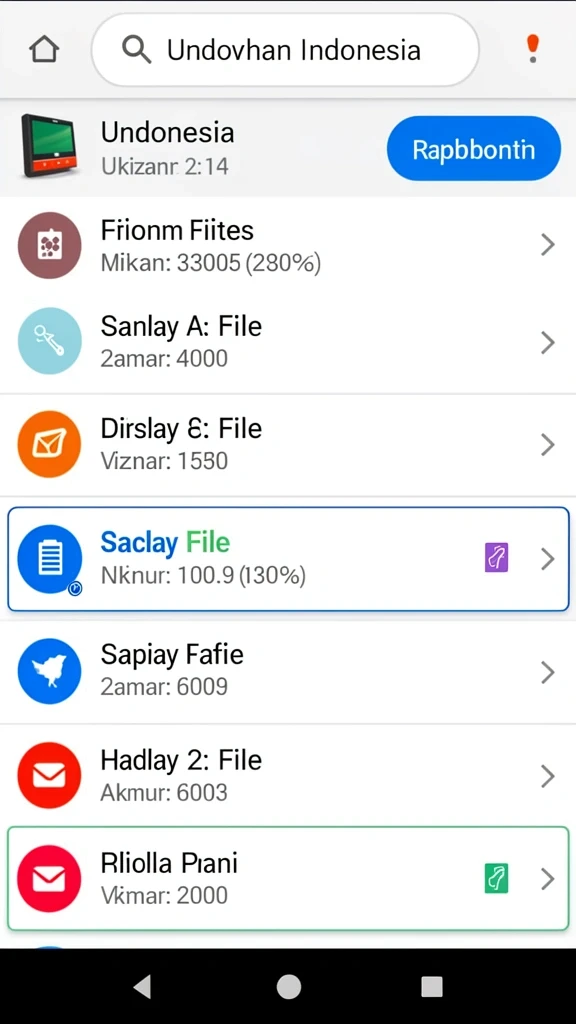The width and height of the screenshot is (576, 1024).
Task: Select the Sanlay A: File teal icon
Action: tap(50, 341)
